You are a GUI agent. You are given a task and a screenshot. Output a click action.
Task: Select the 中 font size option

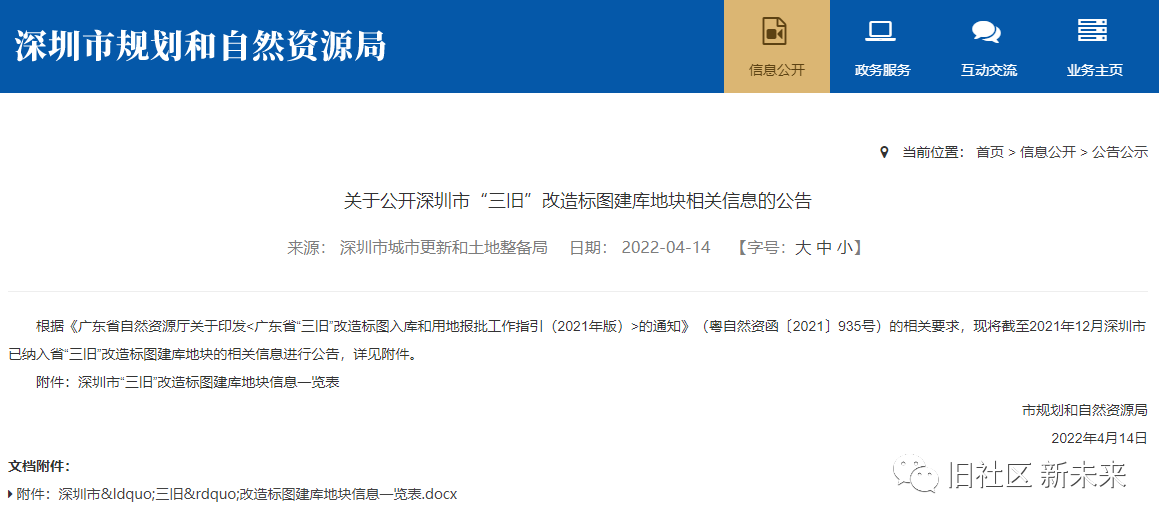pyautogui.click(x=824, y=248)
